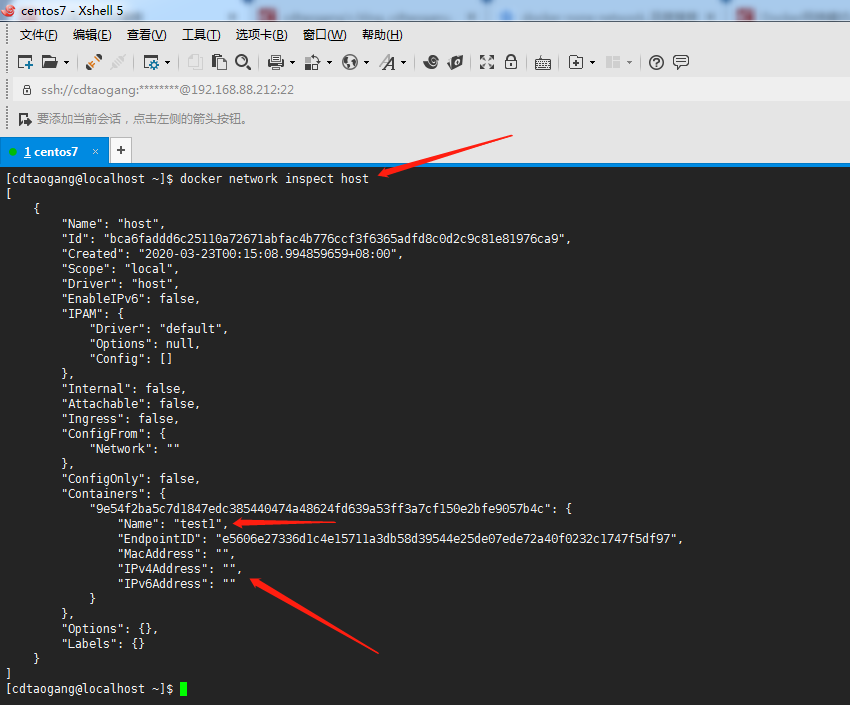
Task: Click the New session icon
Action: pos(25,62)
